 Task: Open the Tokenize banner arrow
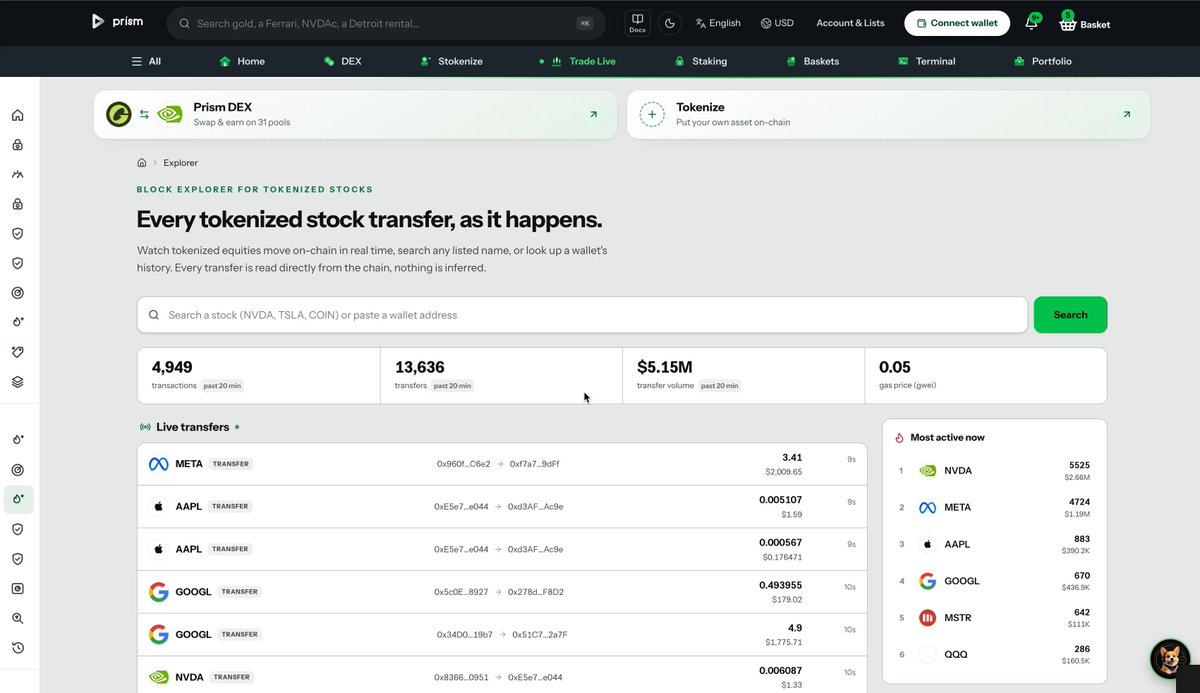(1127, 115)
